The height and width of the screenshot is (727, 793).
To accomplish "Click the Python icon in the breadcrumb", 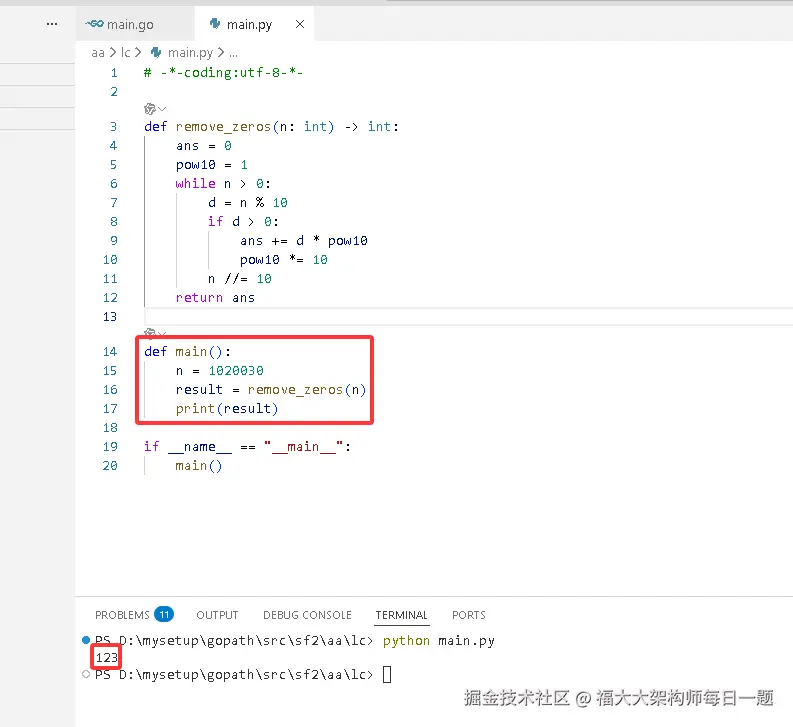I will (x=156, y=52).
